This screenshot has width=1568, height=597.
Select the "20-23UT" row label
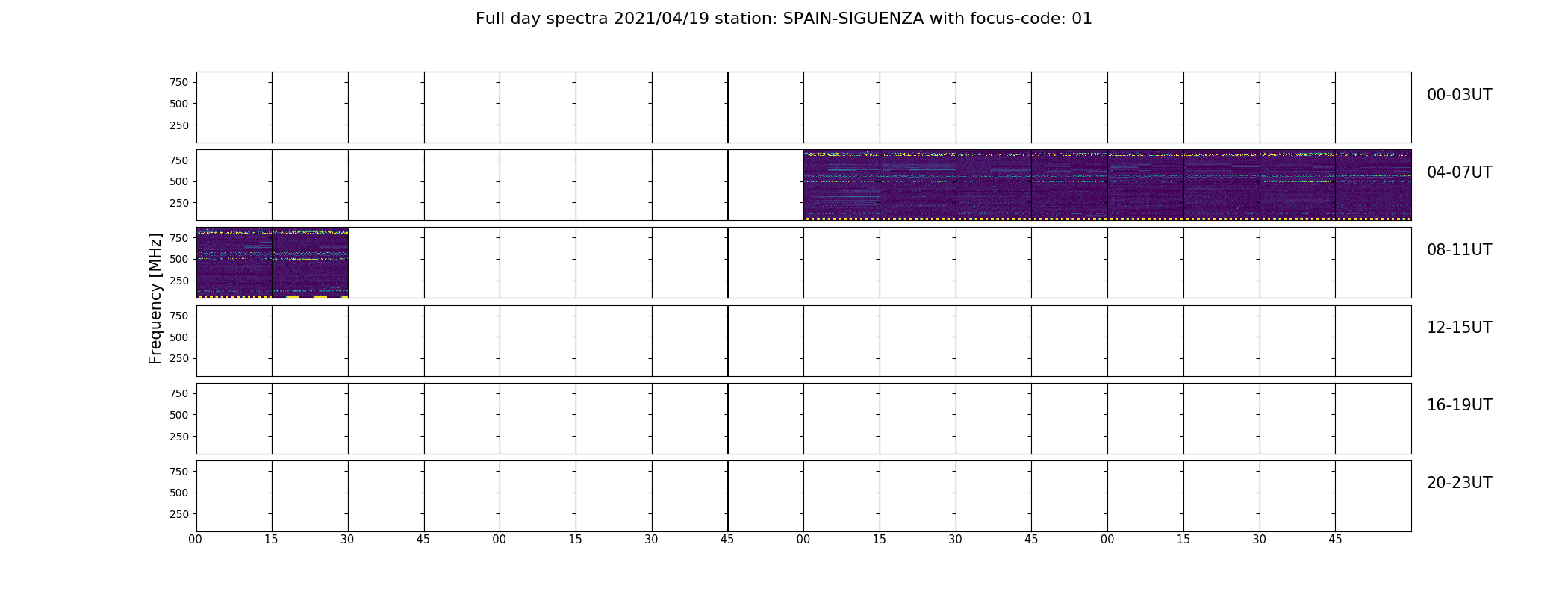coord(1459,483)
